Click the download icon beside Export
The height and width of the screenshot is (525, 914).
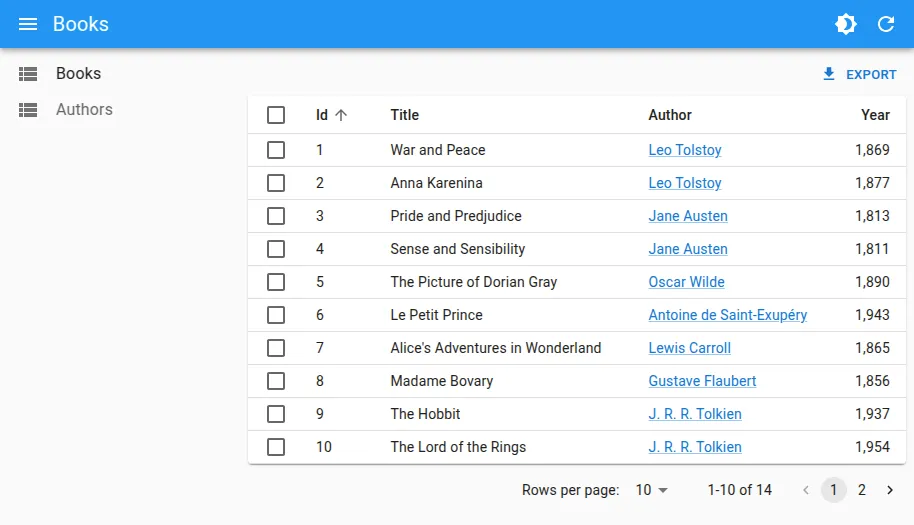pyautogui.click(x=828, y=74)
